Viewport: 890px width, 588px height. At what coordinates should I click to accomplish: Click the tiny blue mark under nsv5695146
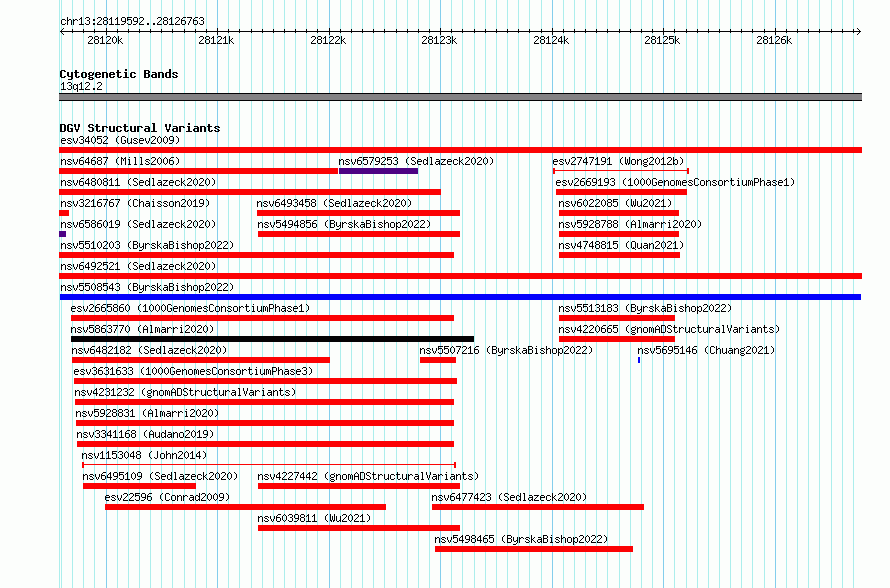[x=639, y=360]
